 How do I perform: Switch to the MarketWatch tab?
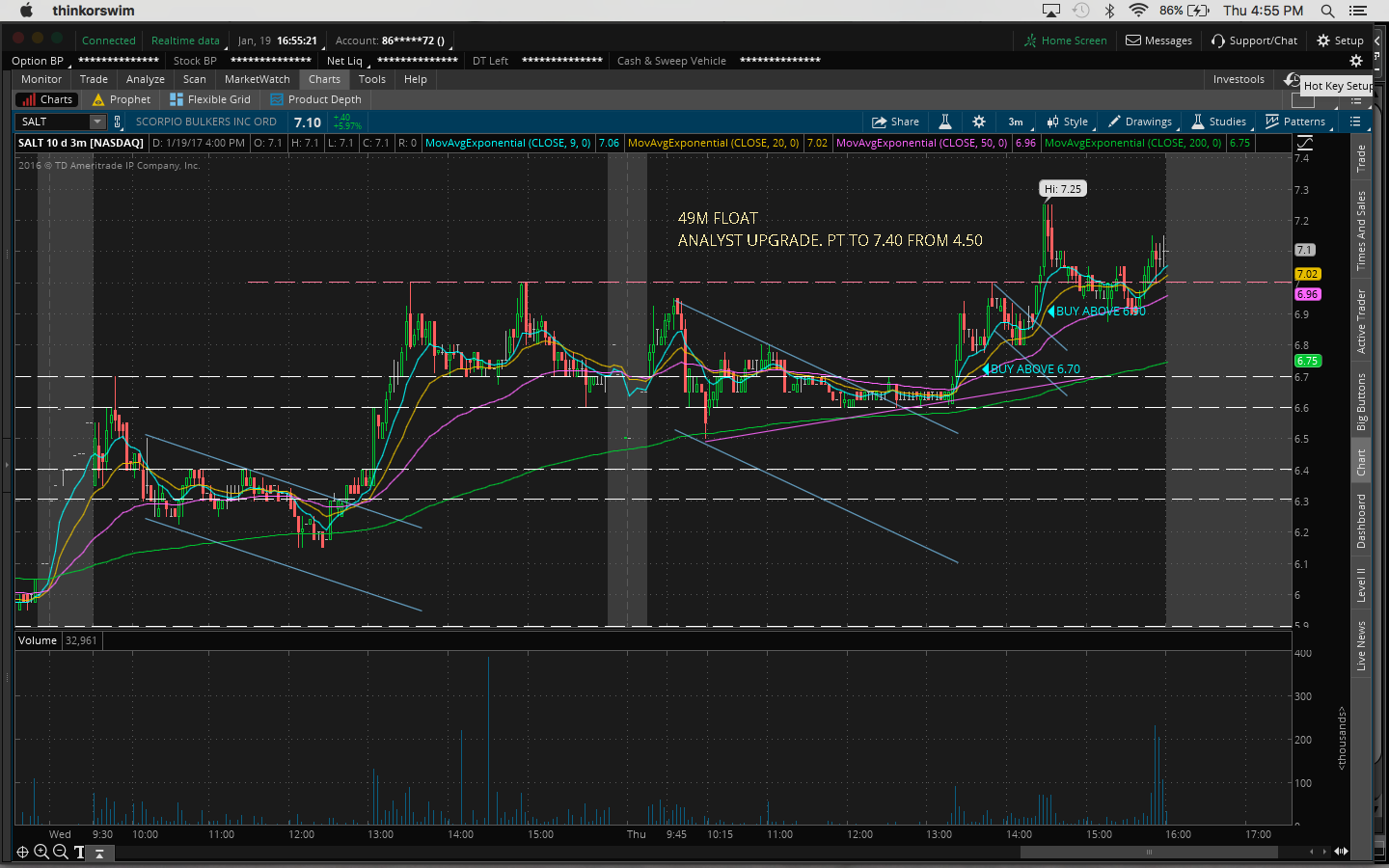tap(257, 79)
